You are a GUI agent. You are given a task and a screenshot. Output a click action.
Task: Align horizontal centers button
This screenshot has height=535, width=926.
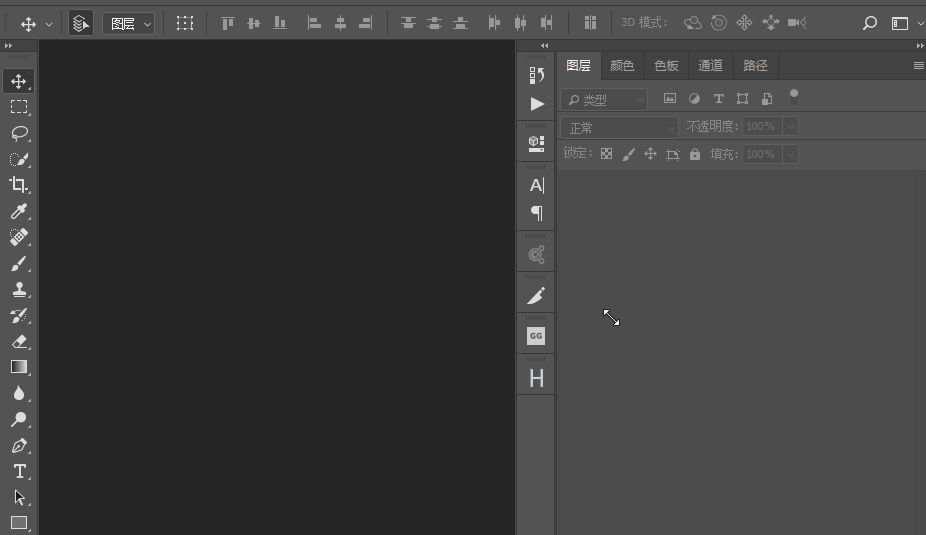(340, 23)
